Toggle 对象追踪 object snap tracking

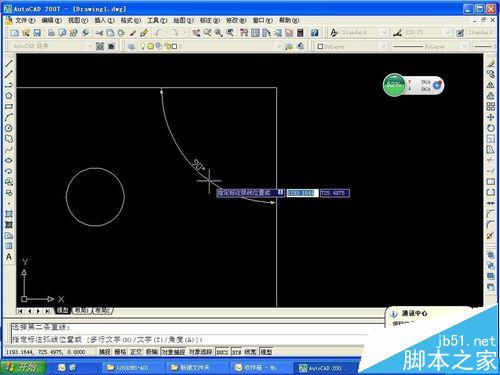click(200, 352)
